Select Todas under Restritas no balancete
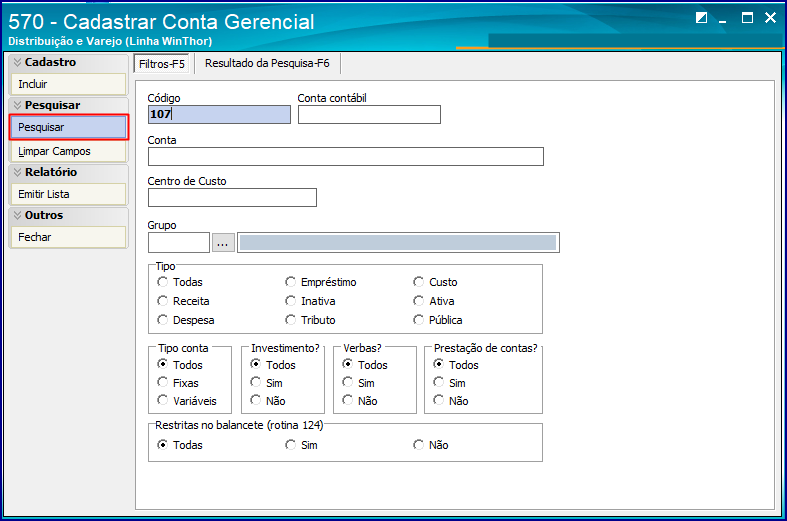The width and height of the screenshot is (787, 521). pyautogui.click(x=180, y=445)
